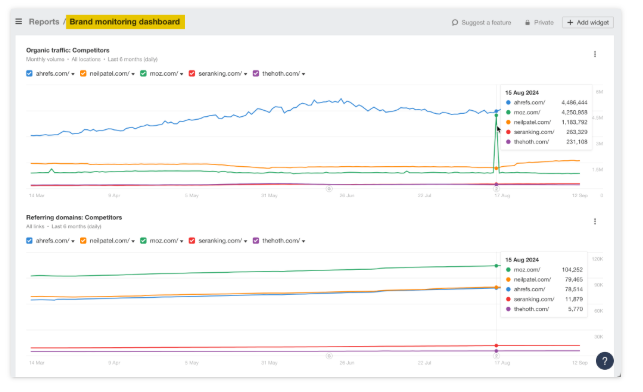Expand ahrefs.com dropdown arrow in Referring domains legend
The image size is (643, 392).
click(73, 242)
